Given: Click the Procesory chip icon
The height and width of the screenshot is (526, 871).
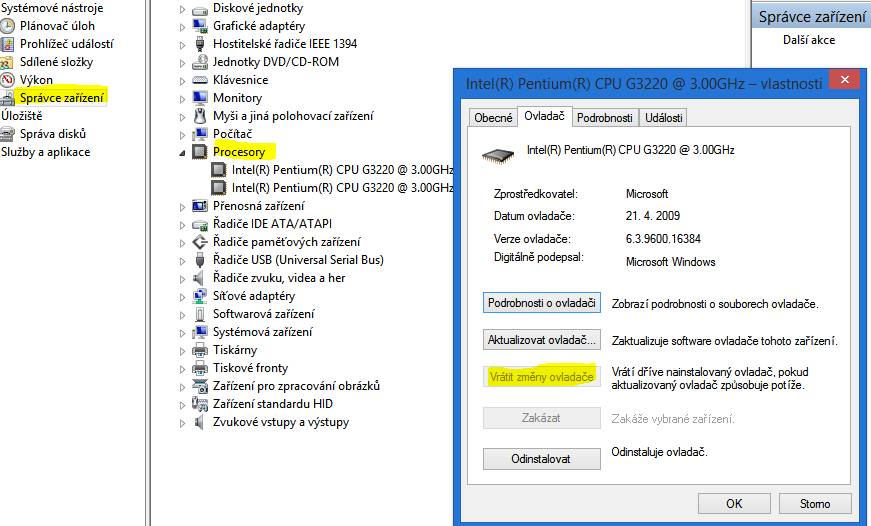Looking at the screenshot, I should point(200,152).
